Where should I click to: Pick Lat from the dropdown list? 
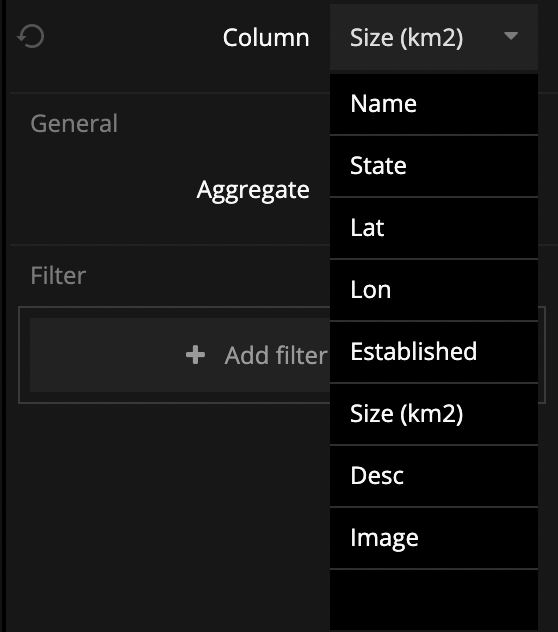point(434,228)
